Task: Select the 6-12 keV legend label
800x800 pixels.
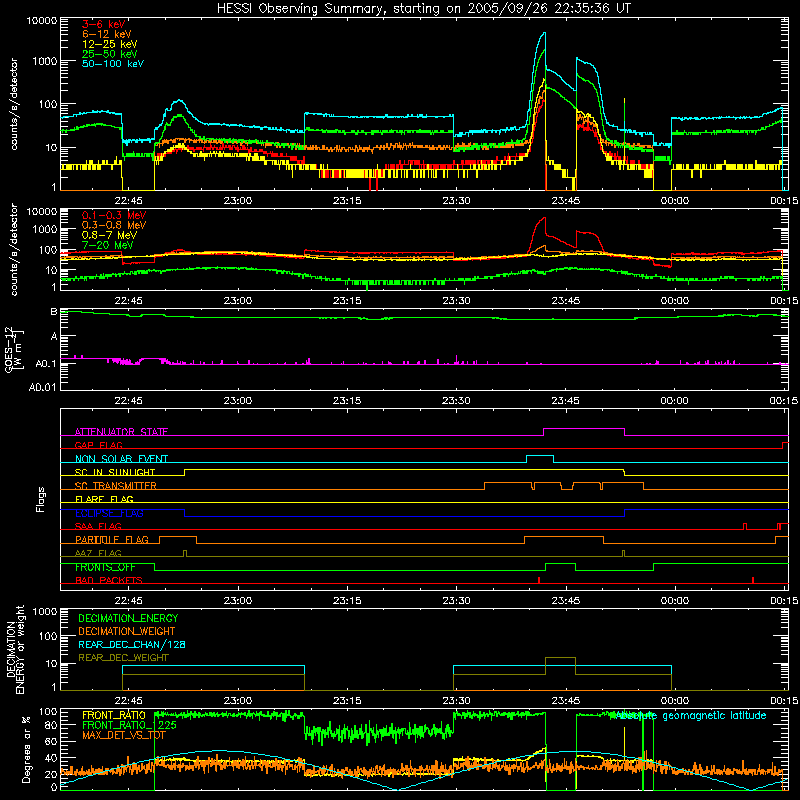Action: [x=106, y=34]
